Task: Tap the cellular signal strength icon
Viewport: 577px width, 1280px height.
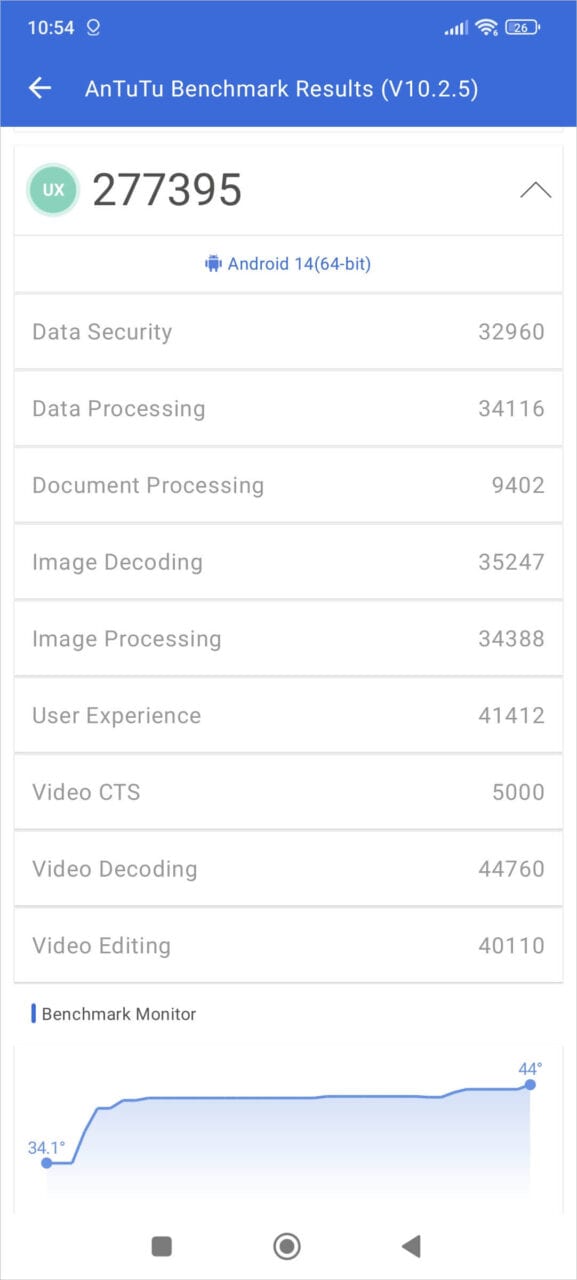Action: pyautogui.click(x=452, y=27)
